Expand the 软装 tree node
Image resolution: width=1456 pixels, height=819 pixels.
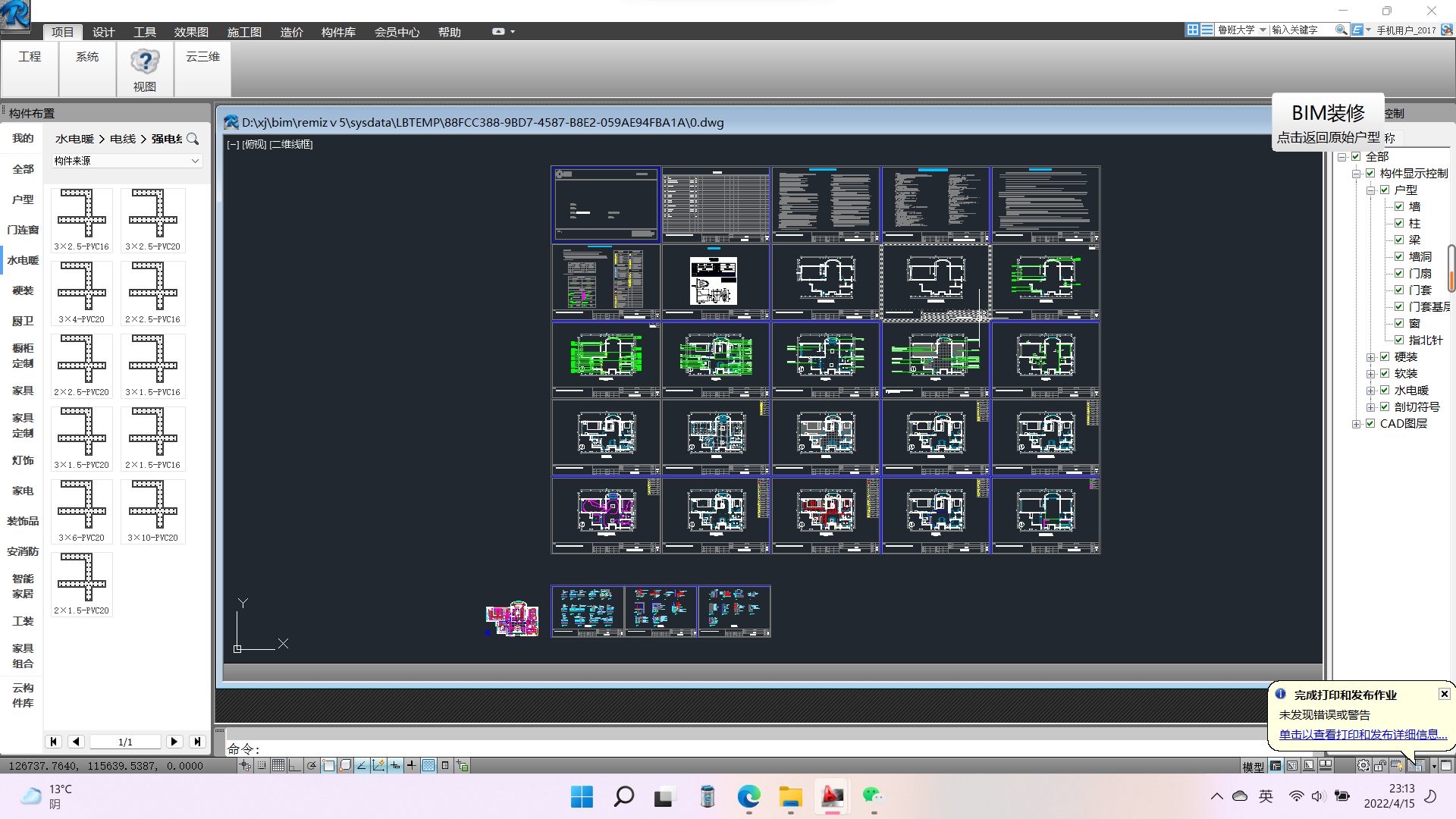(x=1370, y=374)
